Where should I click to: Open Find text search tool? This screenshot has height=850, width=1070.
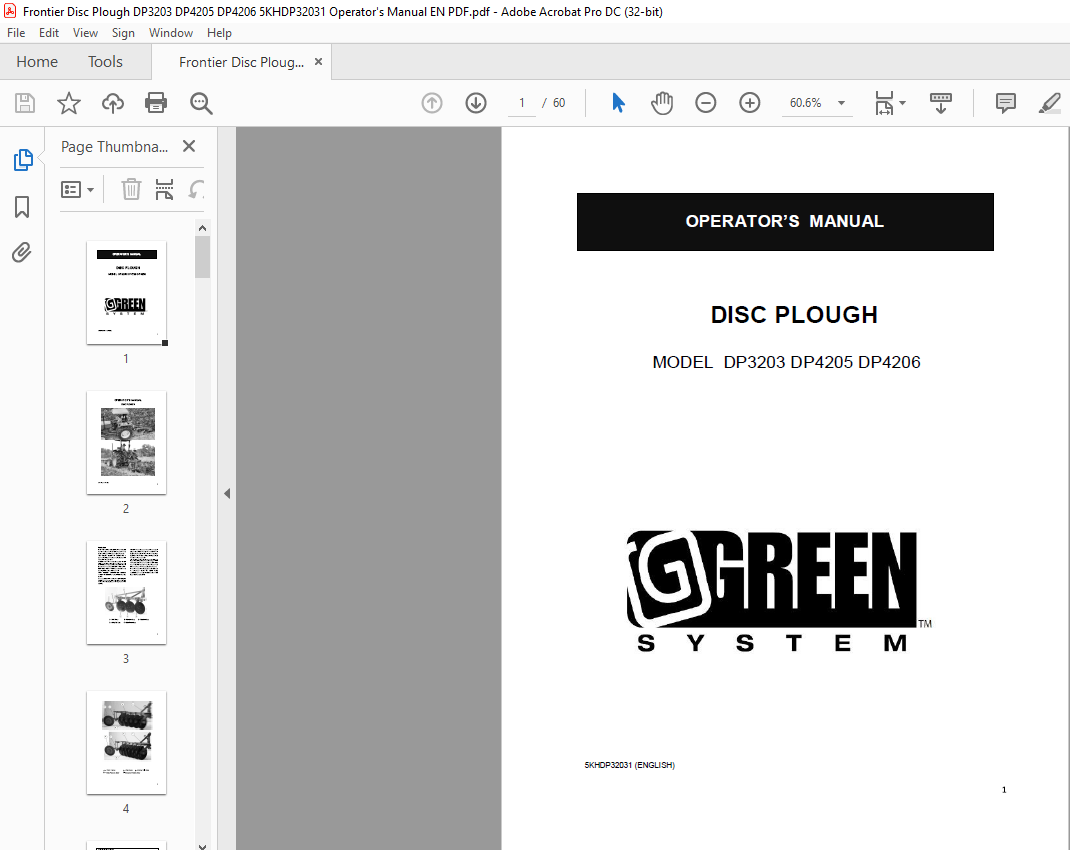[x=201, y=103]
